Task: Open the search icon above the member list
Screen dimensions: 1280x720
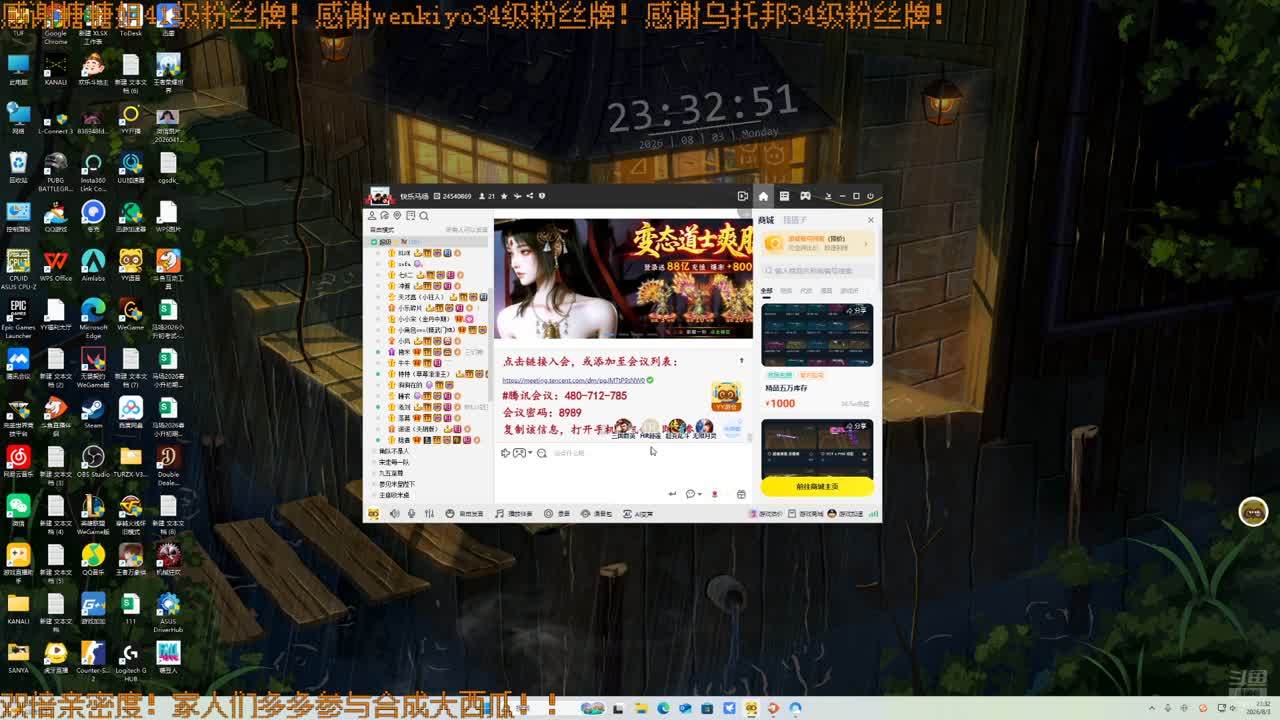Action: coord(424,216)
